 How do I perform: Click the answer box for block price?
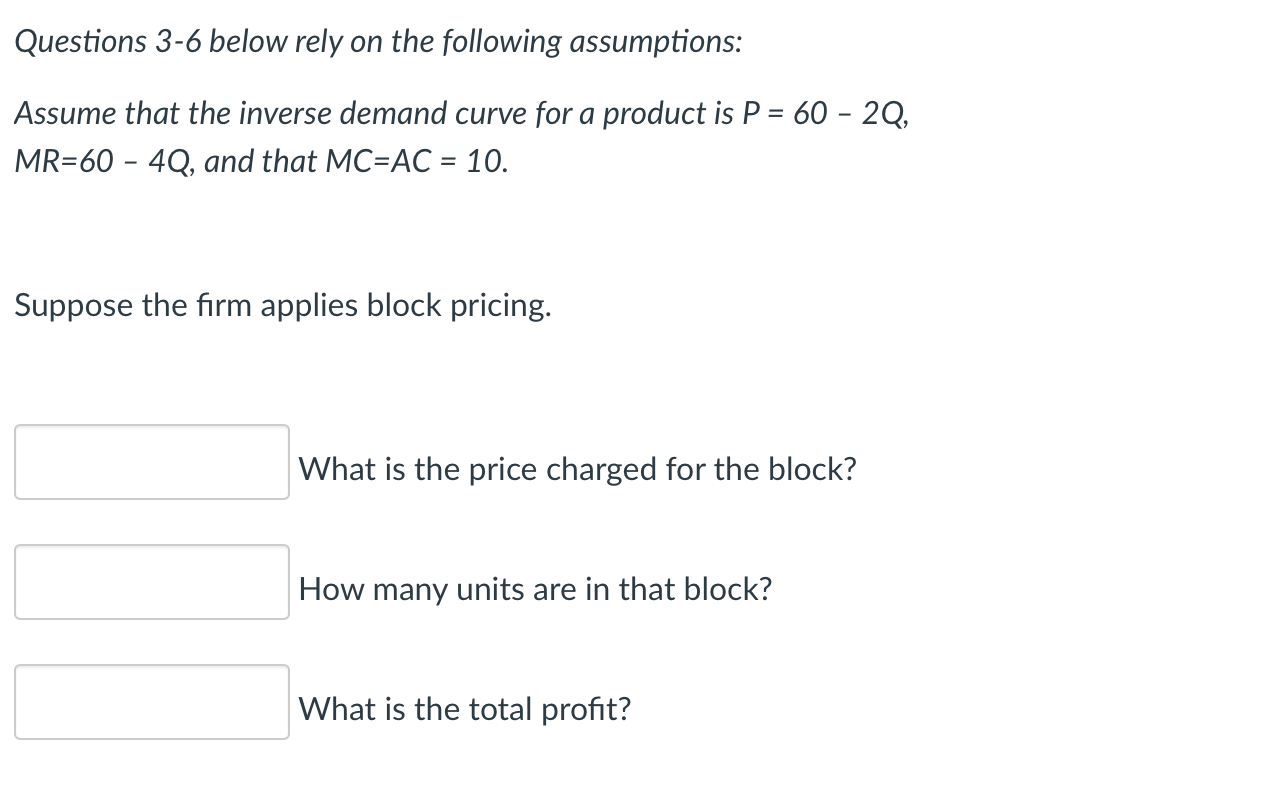(x=152, y=462)
